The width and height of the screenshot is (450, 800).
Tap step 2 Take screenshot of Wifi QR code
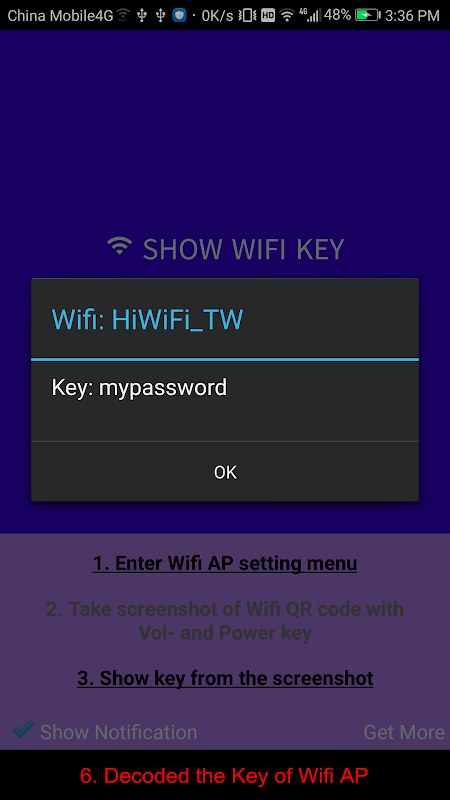coord(225,621)
